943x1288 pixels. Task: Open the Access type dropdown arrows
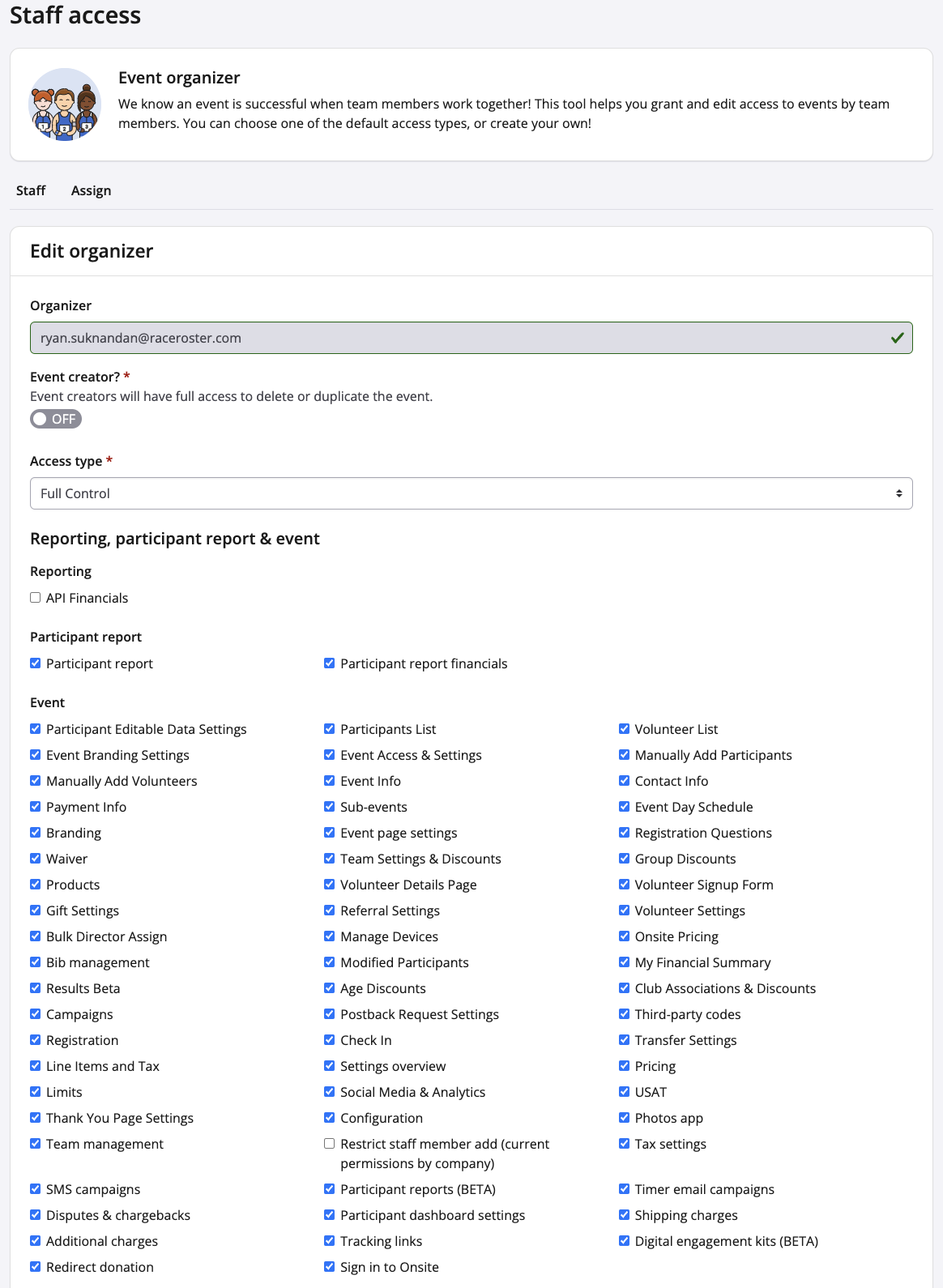point(898,493)
